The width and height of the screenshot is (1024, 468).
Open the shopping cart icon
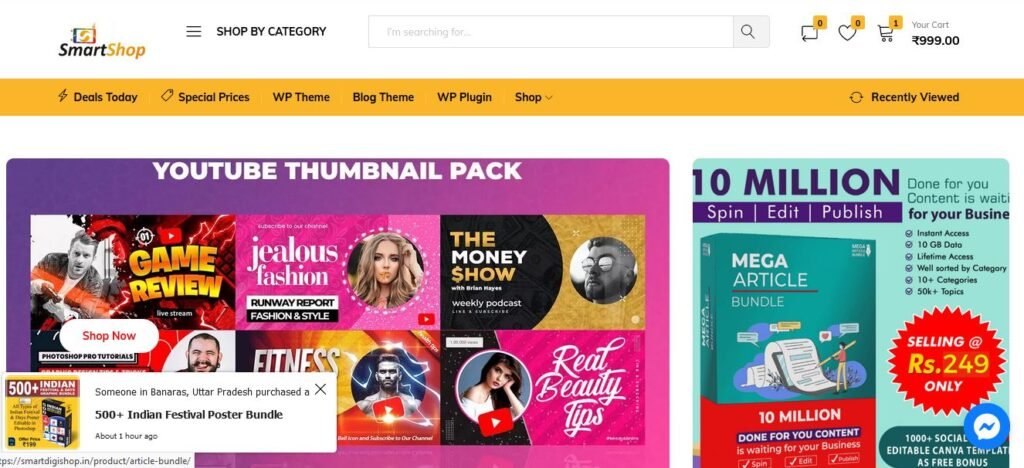point(885,33)
